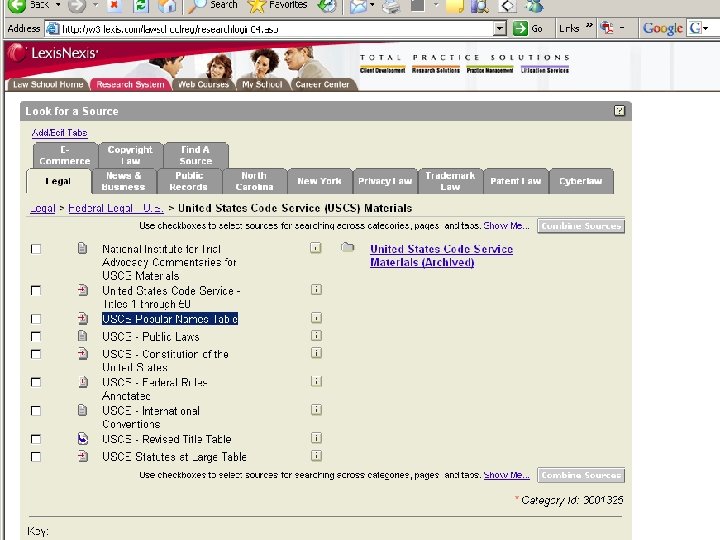This screenshot has height=540, width=720.
Task: Stop page loading with red X icon
Action: point(114,6)
